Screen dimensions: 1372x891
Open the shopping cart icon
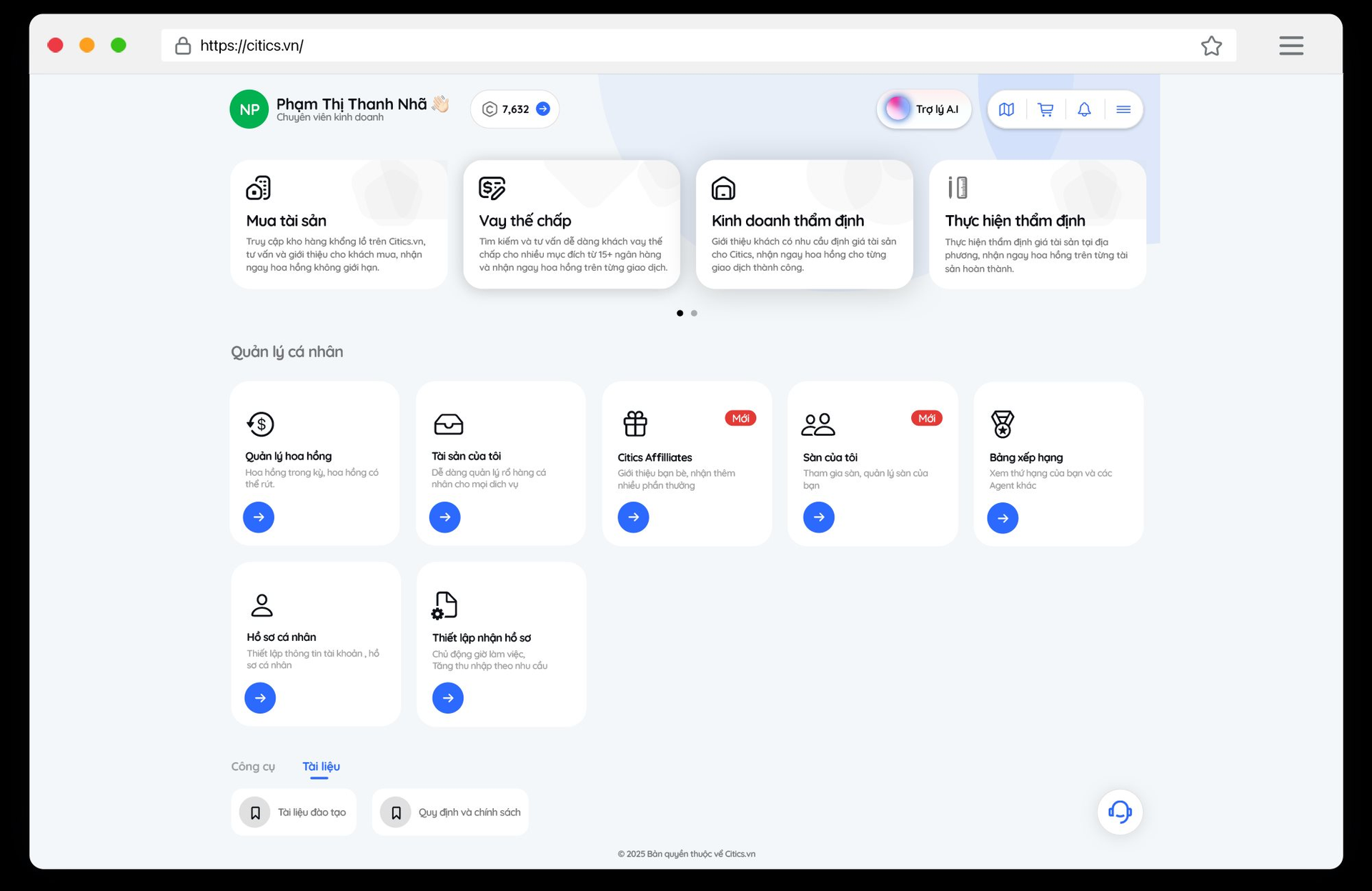pyautogui.click(x=1045, y=109)
